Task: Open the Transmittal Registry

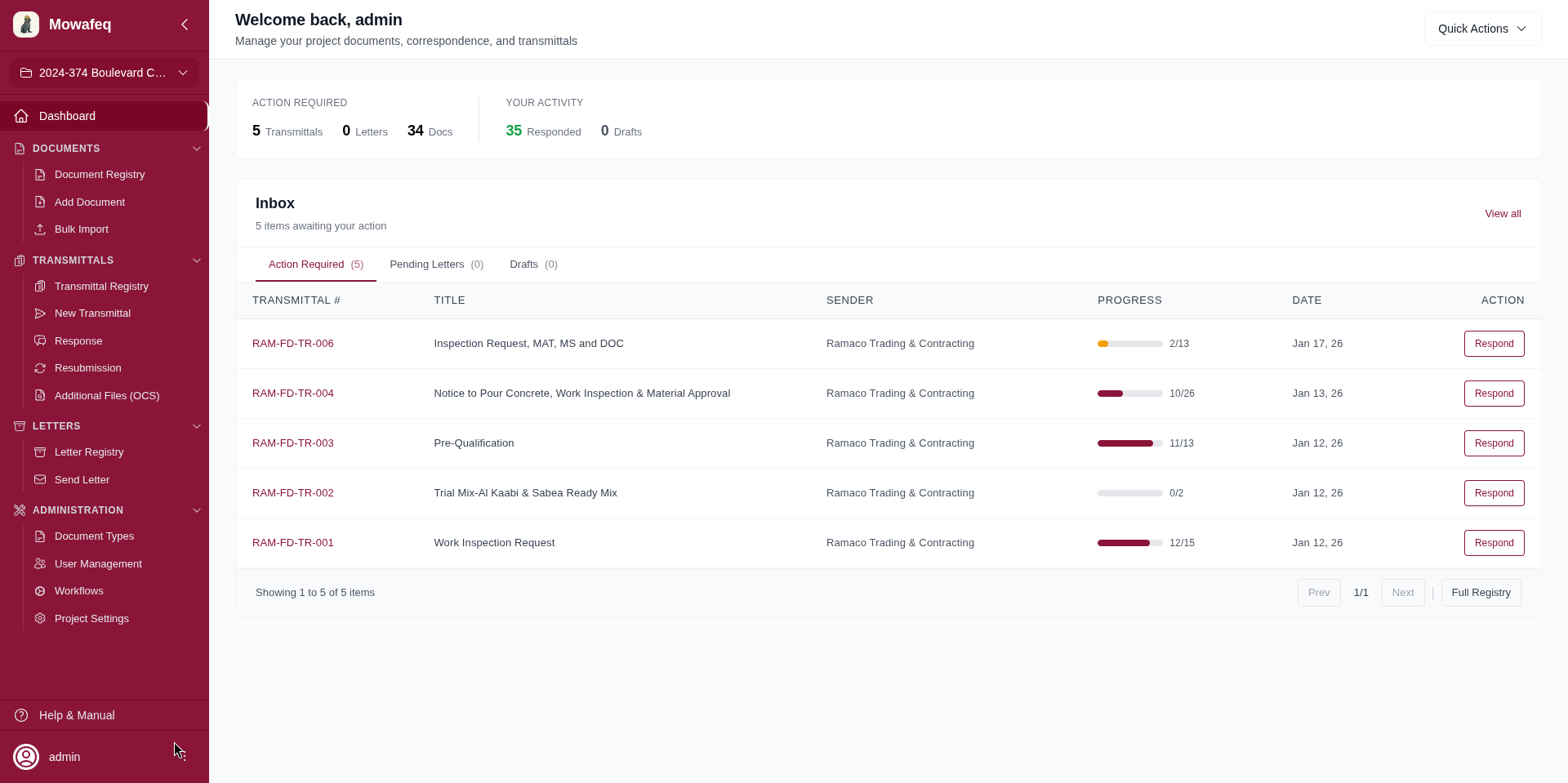Action: pyautogui.click(x=101, y=287)
